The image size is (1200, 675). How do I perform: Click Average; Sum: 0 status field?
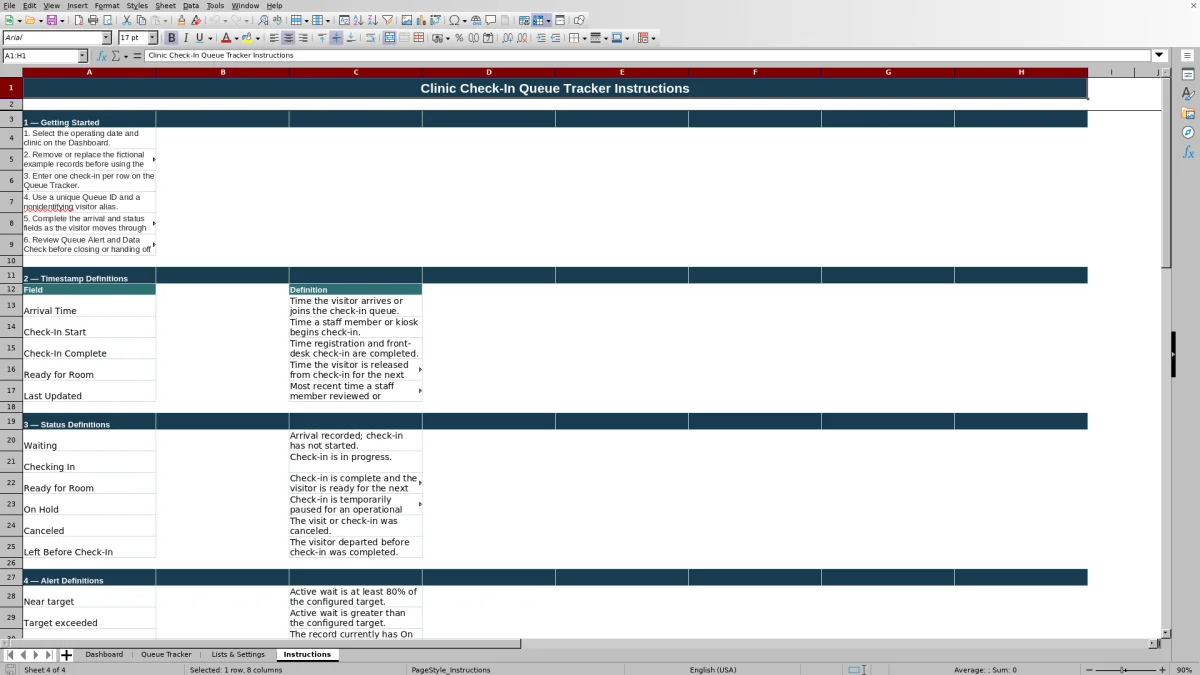[985, 670]
